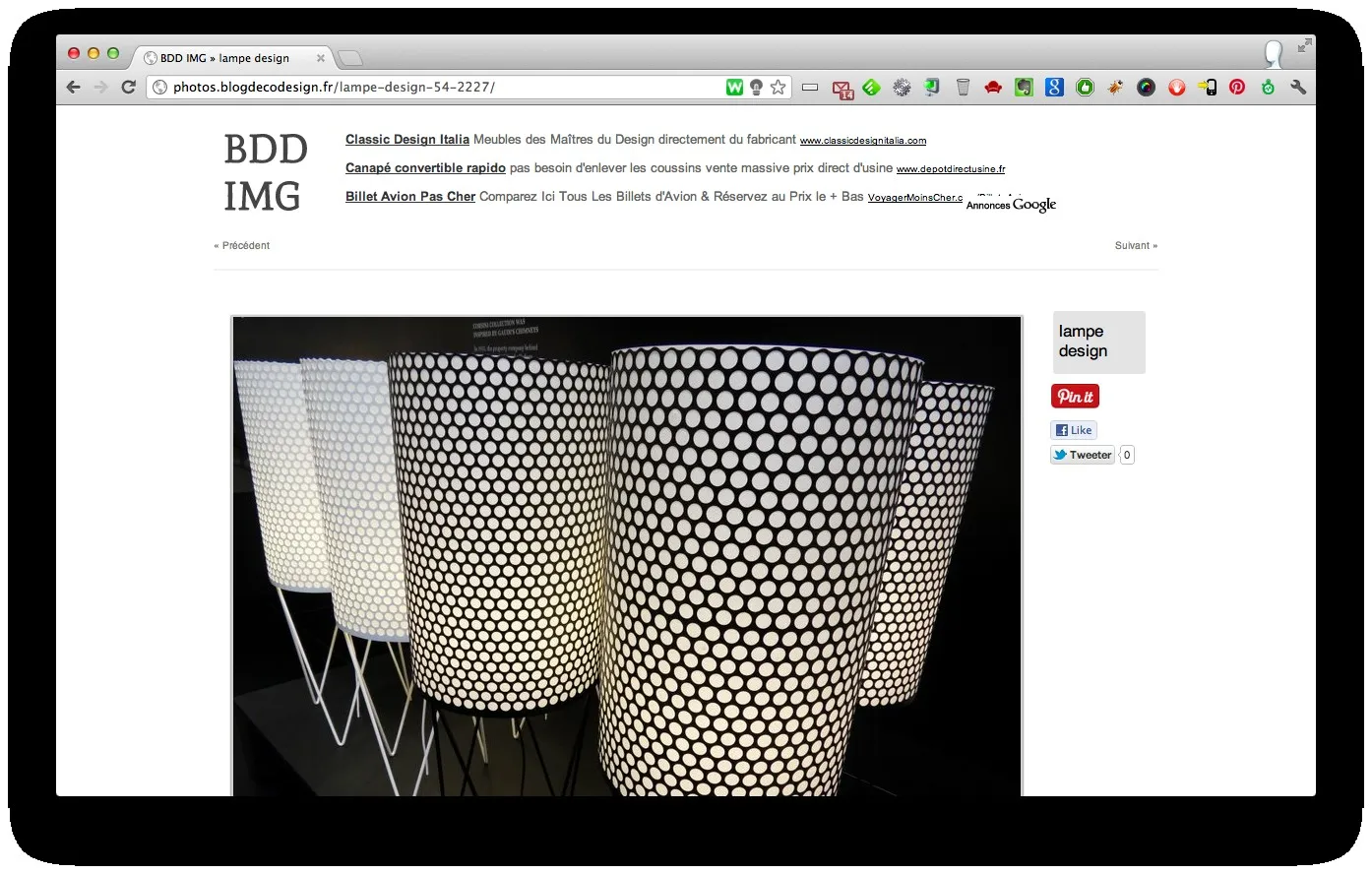Screen dimensions: 1372x874
Task: Go to the Précédent image
Action: pos(242,246)
